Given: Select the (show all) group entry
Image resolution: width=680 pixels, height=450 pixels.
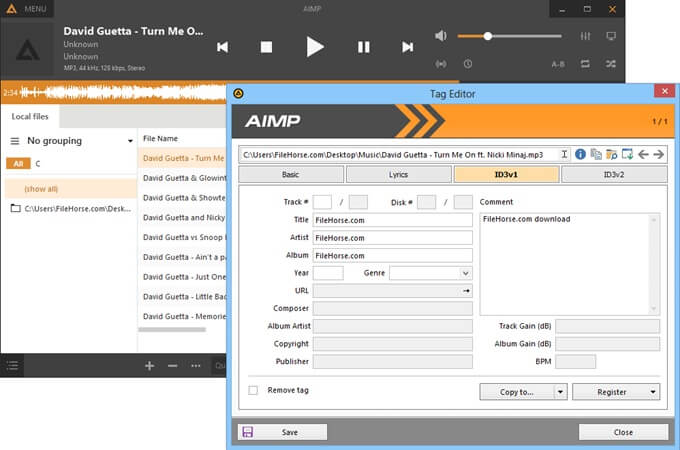Looking at the screenshot, I should pos(71,189).
